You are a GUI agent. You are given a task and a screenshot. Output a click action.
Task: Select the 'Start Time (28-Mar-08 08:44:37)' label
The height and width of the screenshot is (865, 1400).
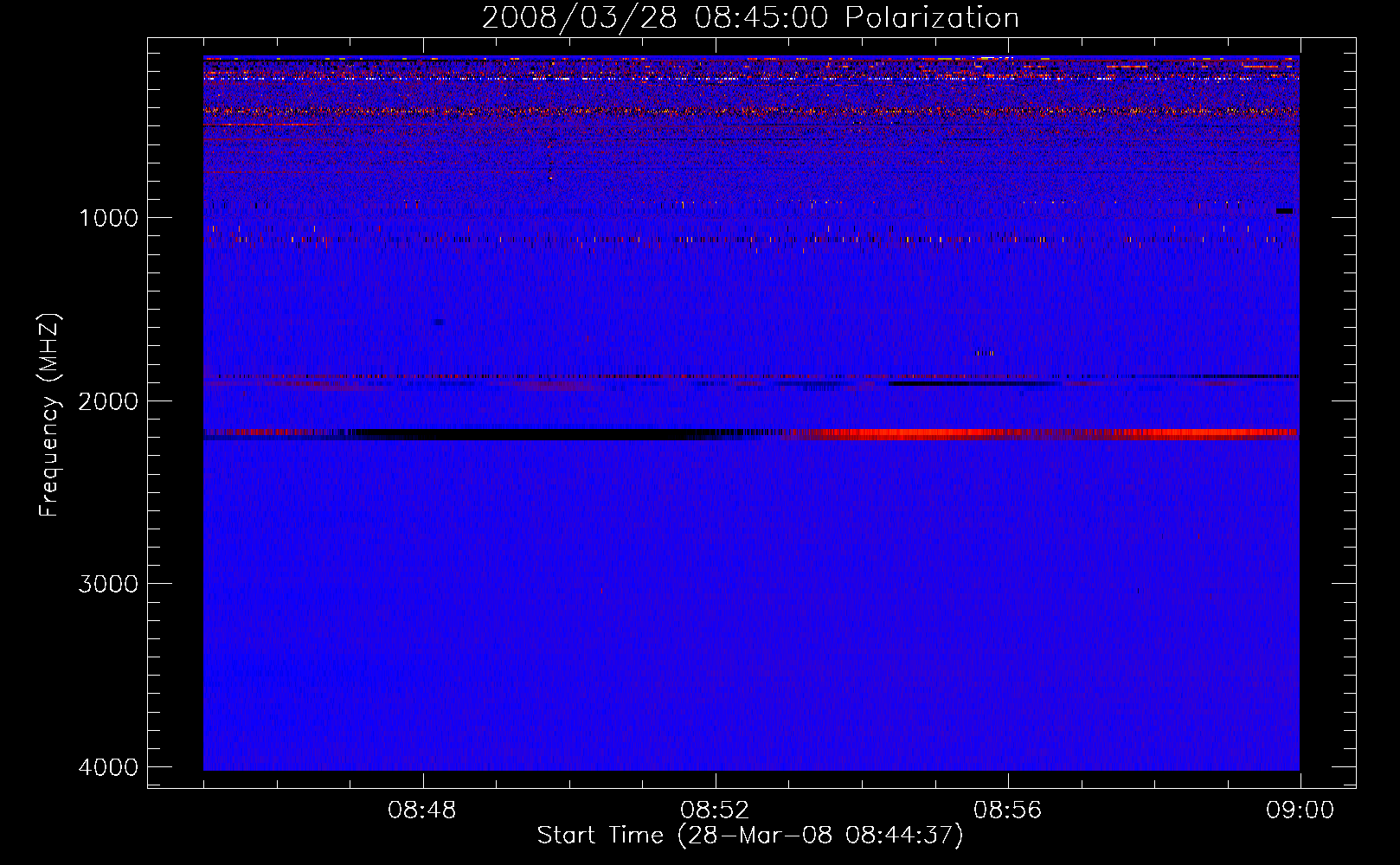(x=750, y=836)
